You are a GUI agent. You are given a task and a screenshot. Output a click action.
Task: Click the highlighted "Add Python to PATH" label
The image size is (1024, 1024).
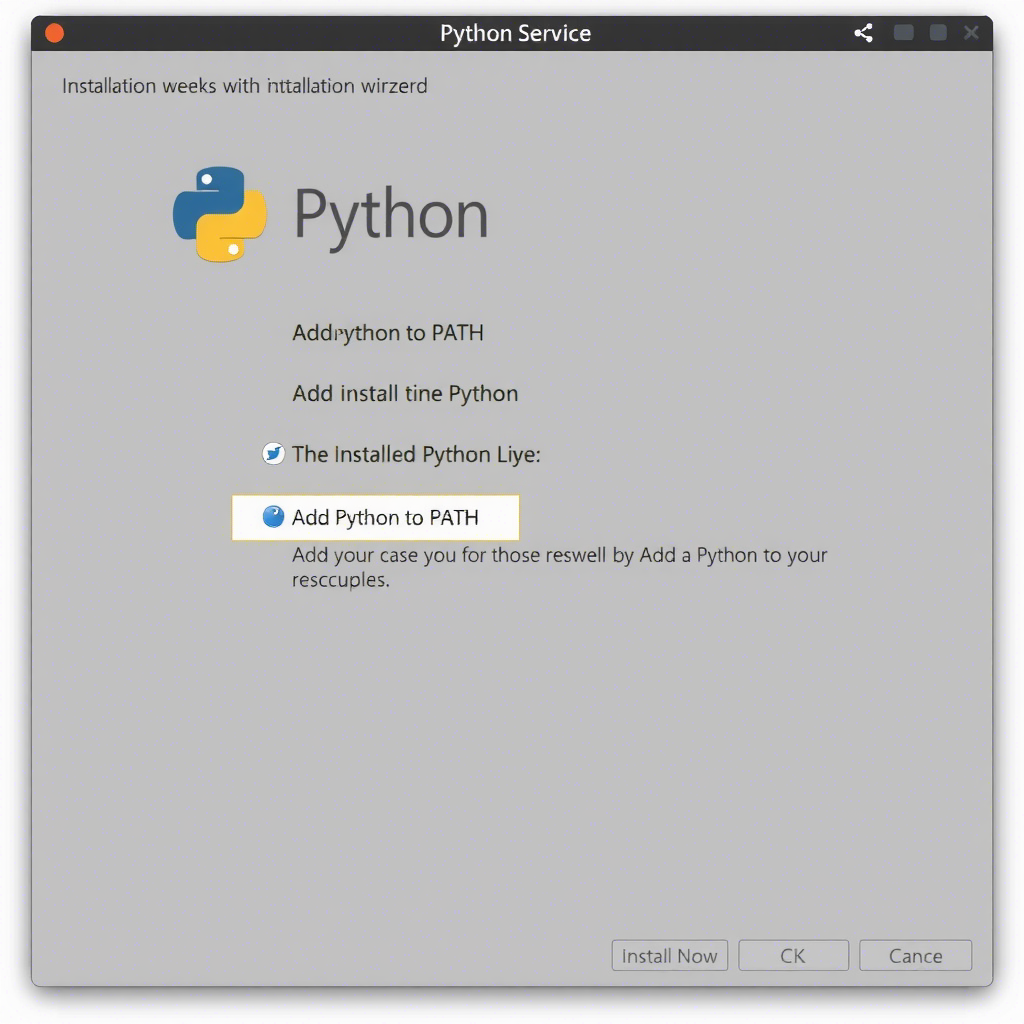tap(385, 517)
